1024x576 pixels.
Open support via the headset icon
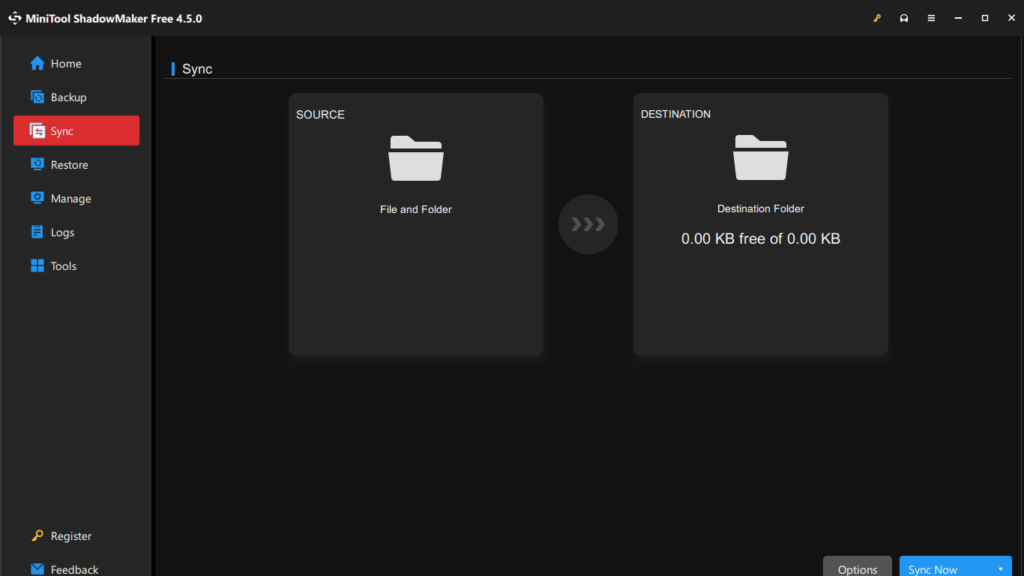click(x=904, y=18)
